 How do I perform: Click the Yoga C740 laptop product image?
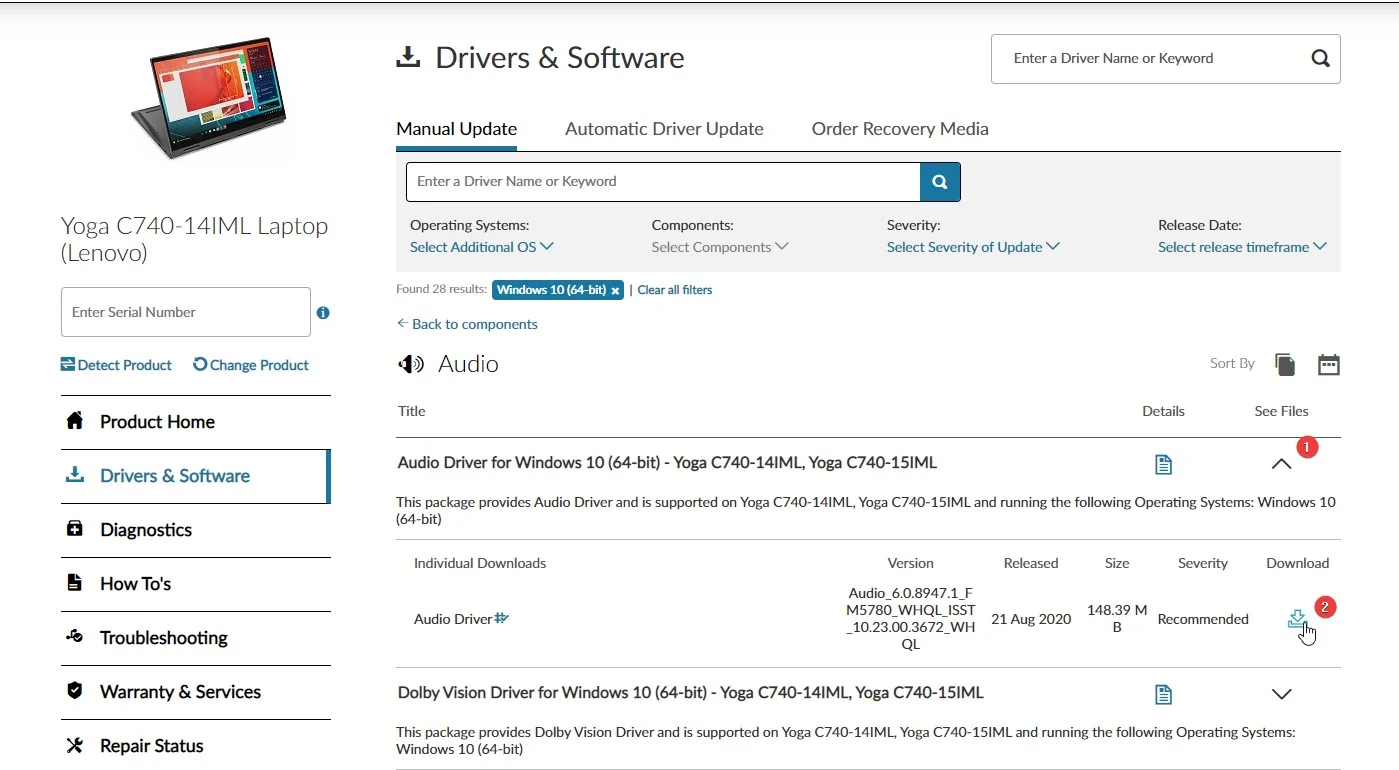click(x=209, y=99)
